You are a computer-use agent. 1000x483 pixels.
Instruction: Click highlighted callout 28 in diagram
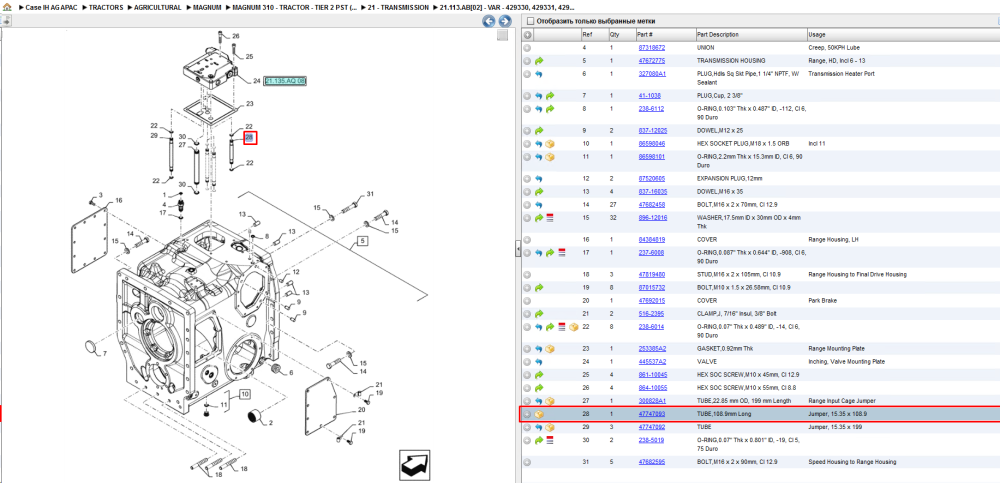point(250,138)
